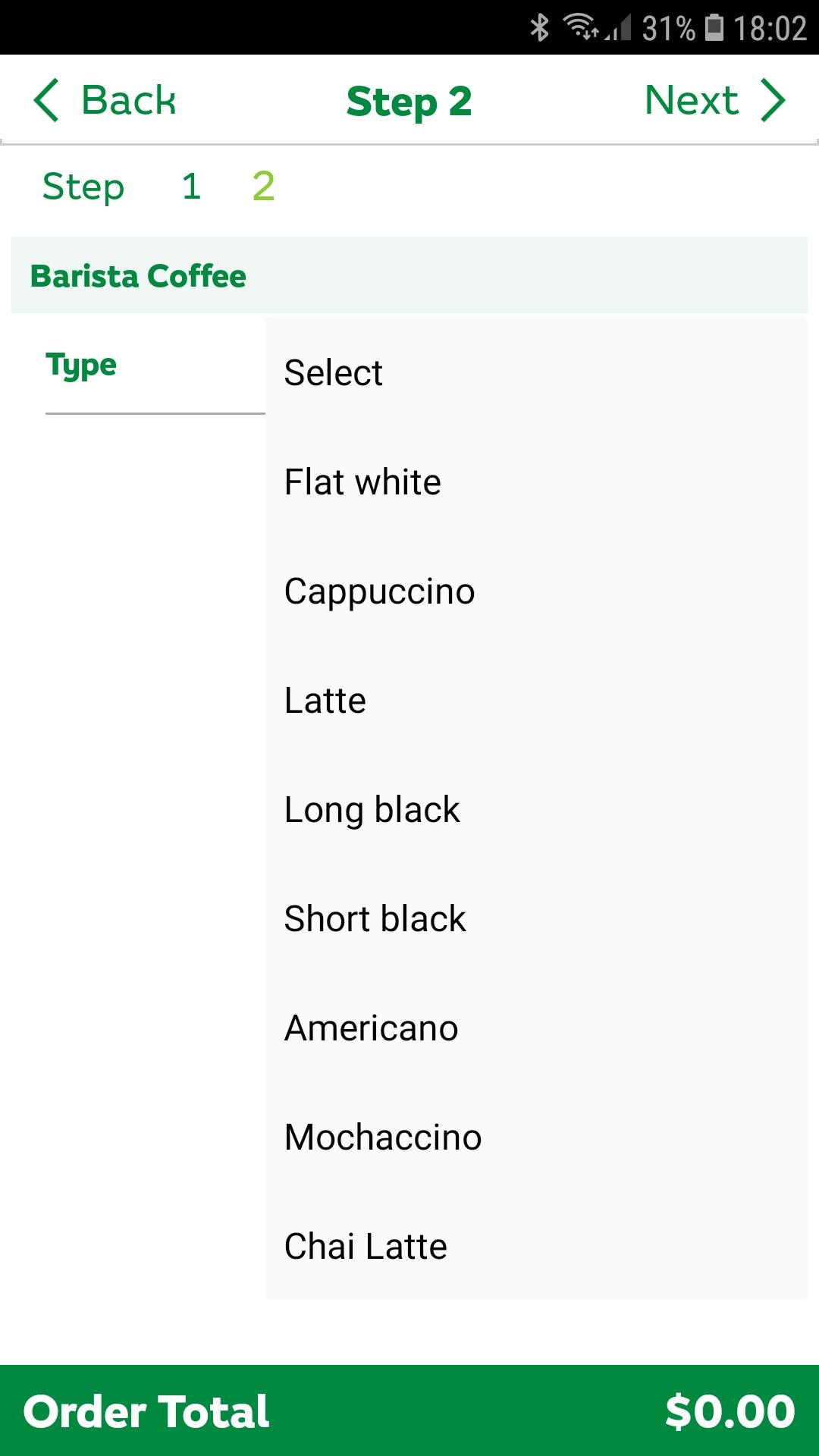Pick Cappuccino in the dropdown list
The width and height of the screenshot is (819, 1456).
click(x=379, y=591)
